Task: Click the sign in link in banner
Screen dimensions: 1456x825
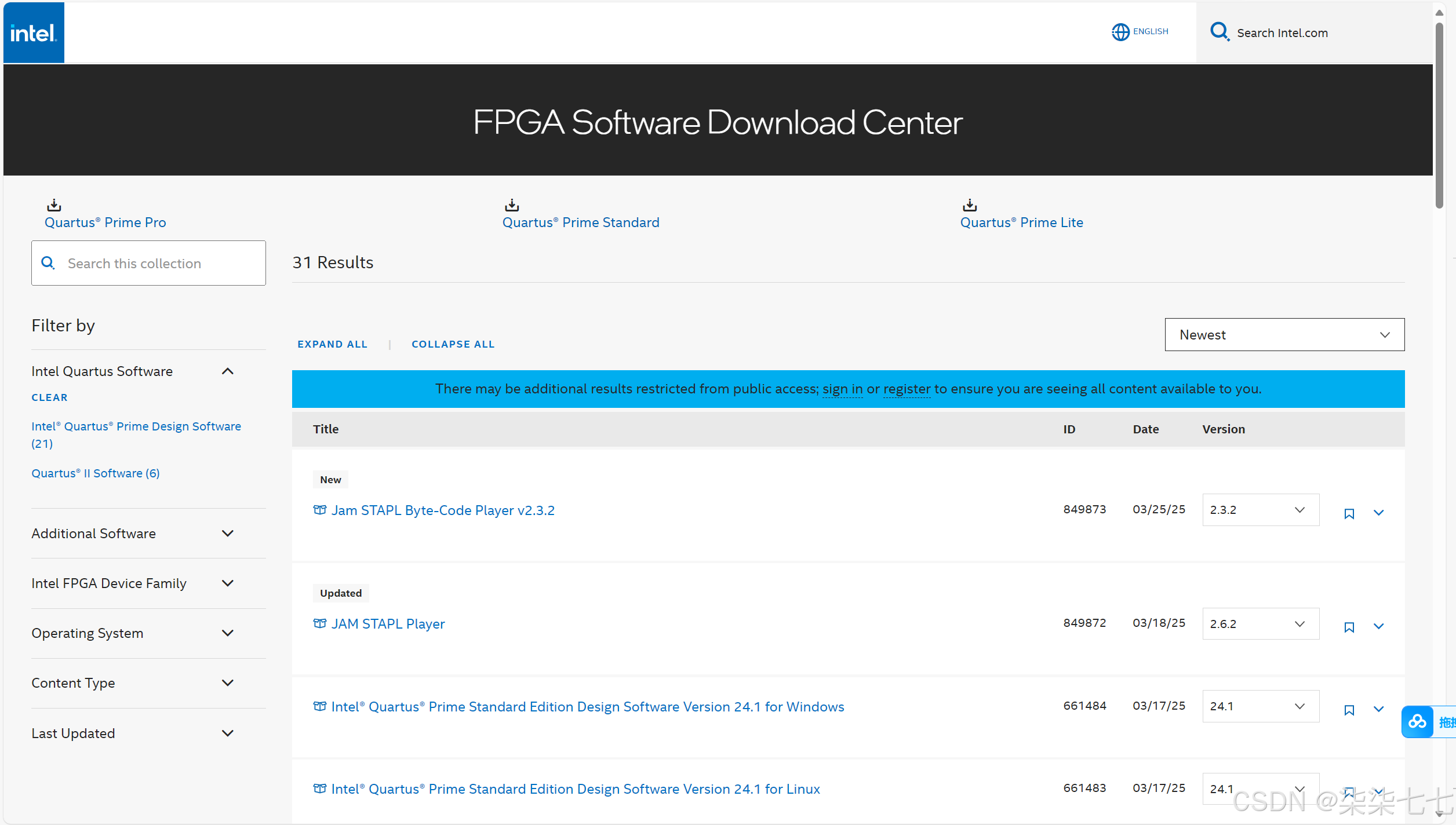Action: coord(842,389)
